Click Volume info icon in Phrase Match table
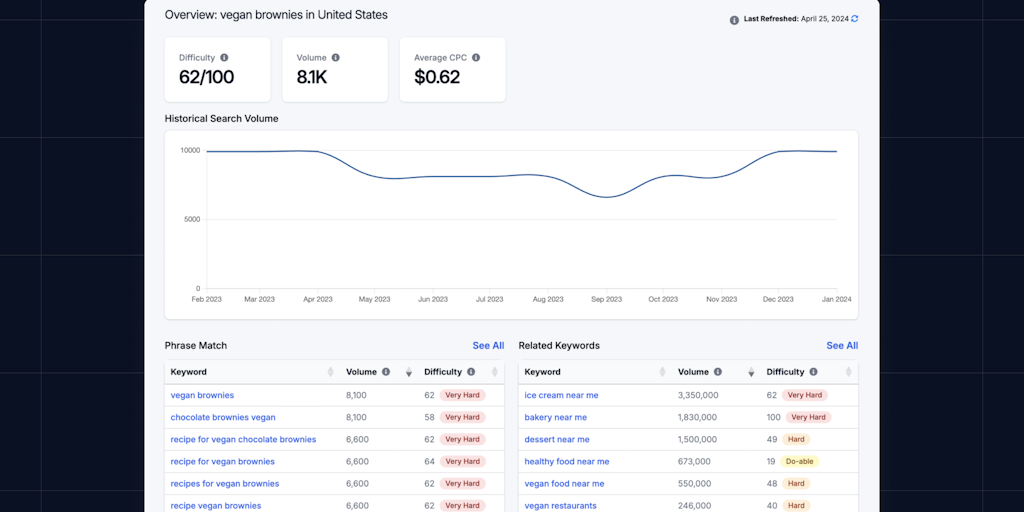 coord(386,372)
